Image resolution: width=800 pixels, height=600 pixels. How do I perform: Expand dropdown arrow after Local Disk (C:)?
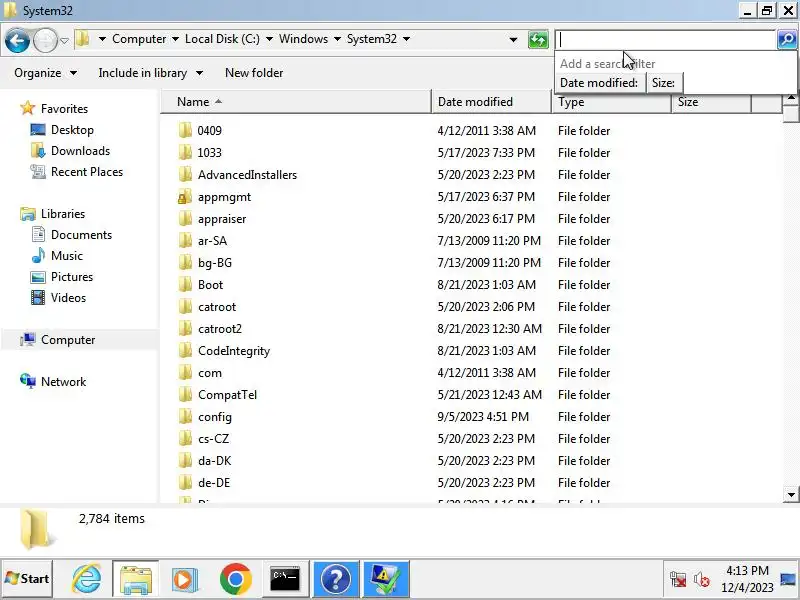tap(269, 39)
